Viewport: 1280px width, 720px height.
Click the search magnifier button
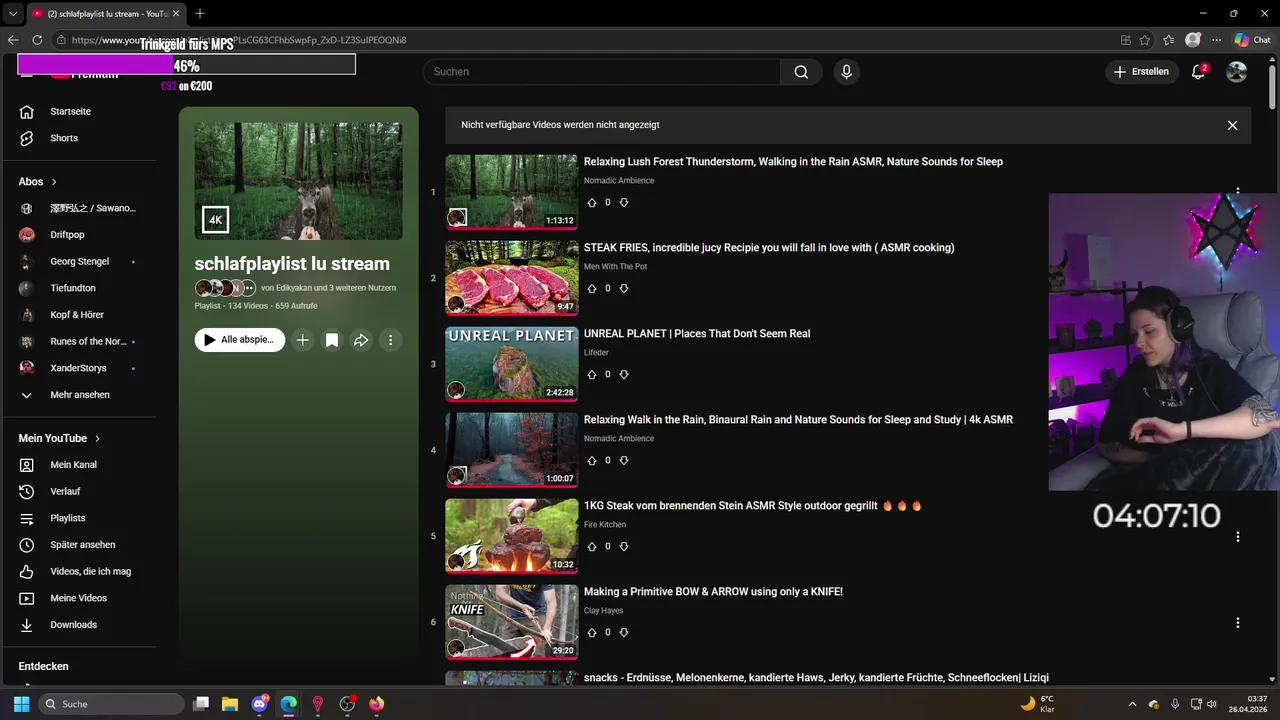(x=801, y=72)
